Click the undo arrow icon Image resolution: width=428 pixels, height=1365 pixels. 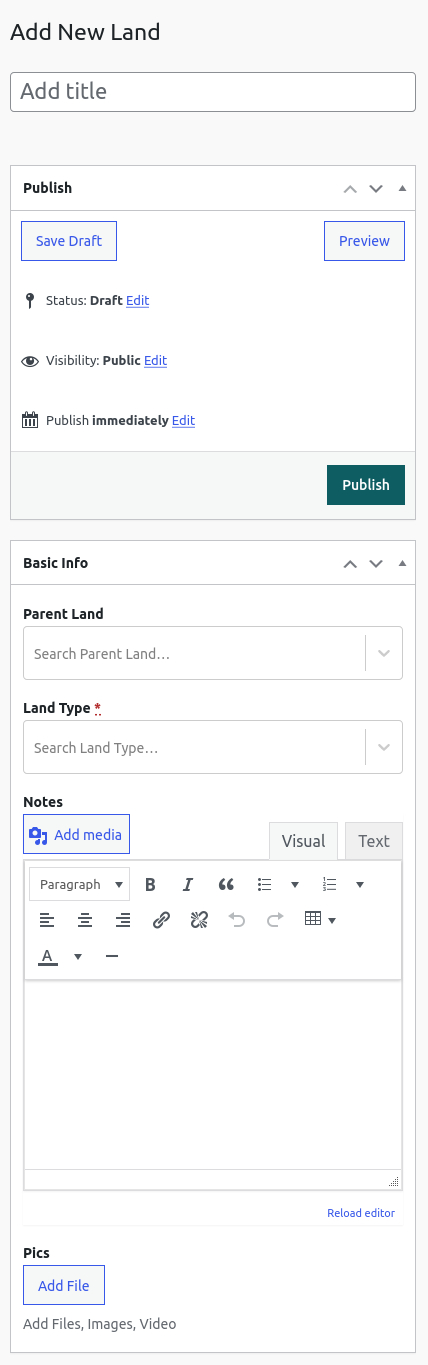point(237,920)
